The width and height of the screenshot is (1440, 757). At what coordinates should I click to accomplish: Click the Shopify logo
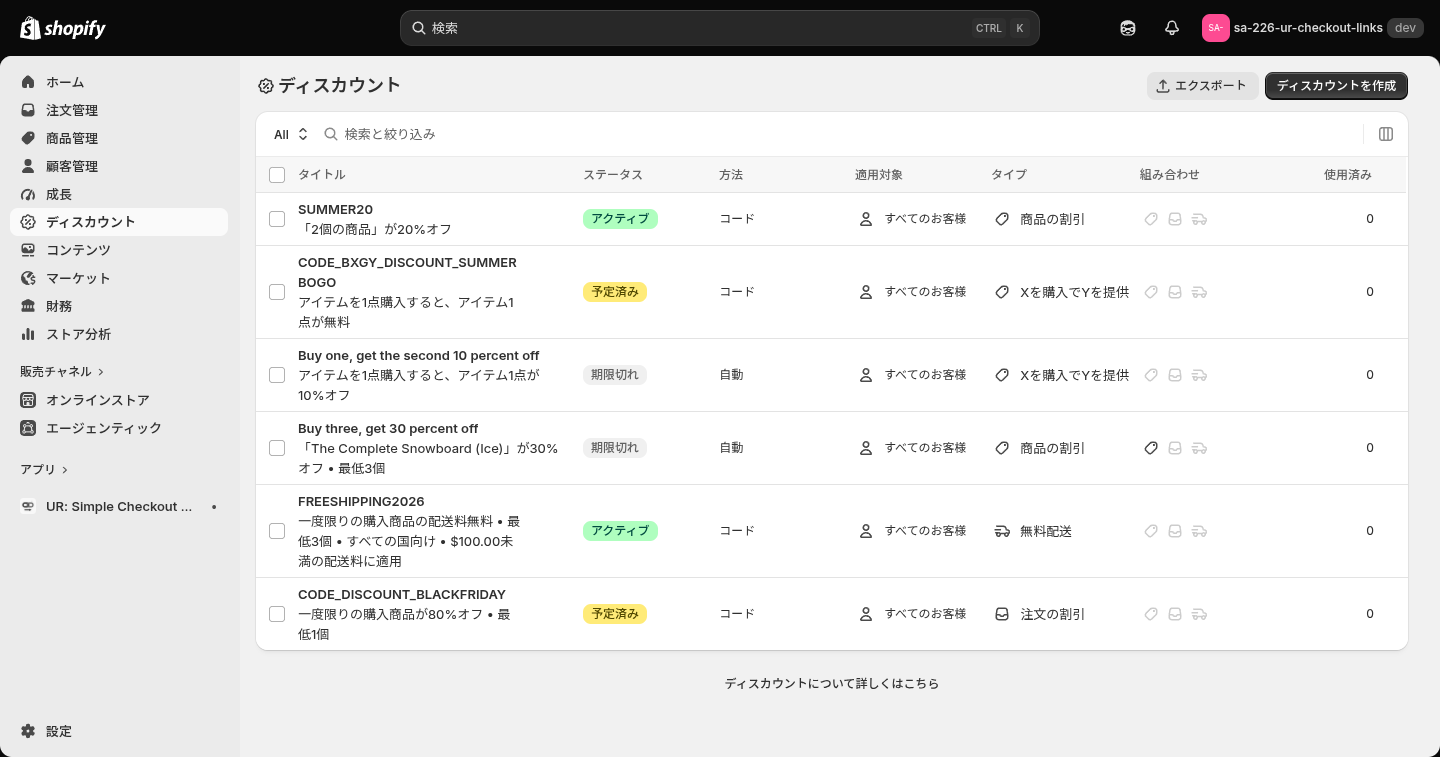coord(63,28)
